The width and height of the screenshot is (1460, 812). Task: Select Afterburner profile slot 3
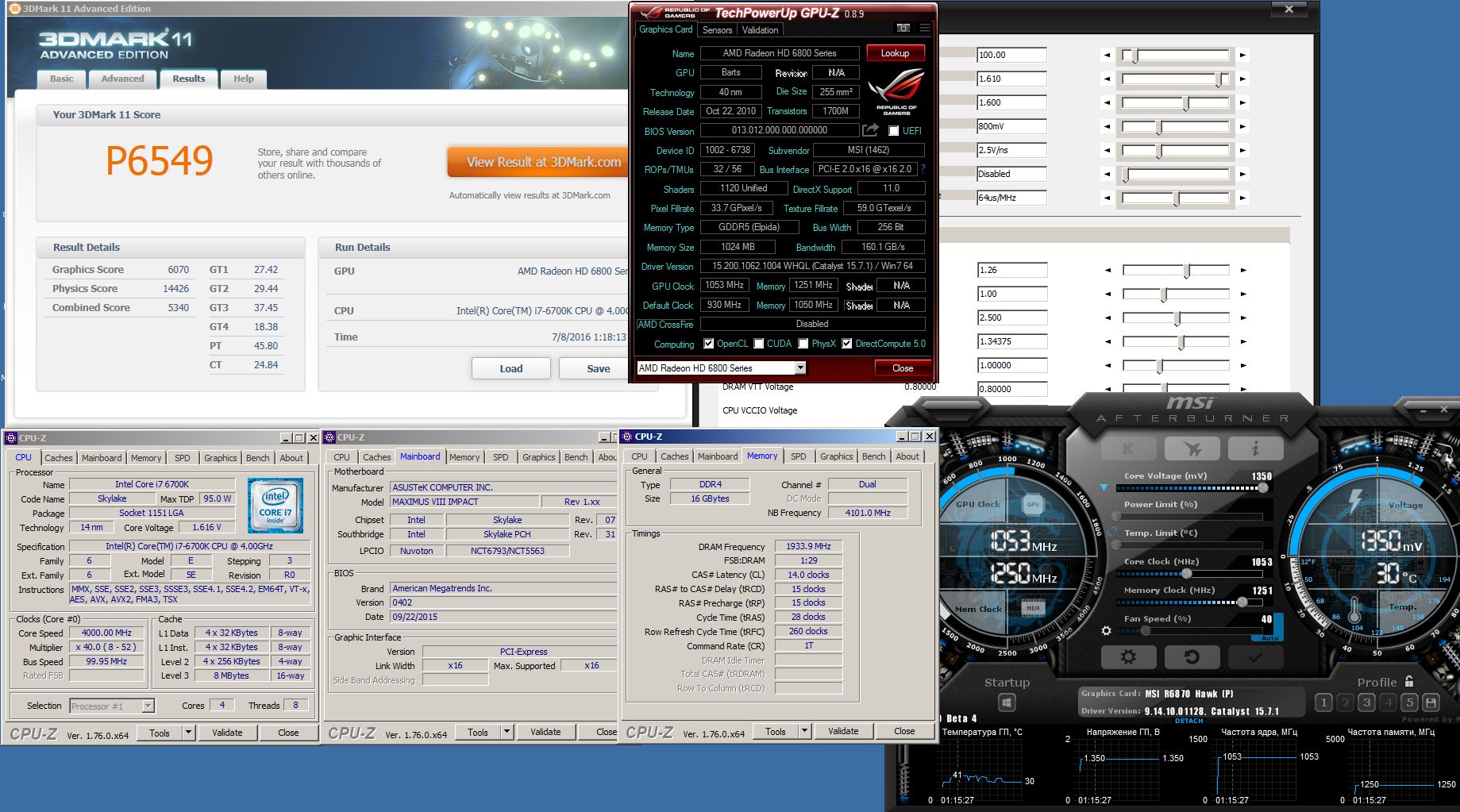click(x=1366, y=702)
